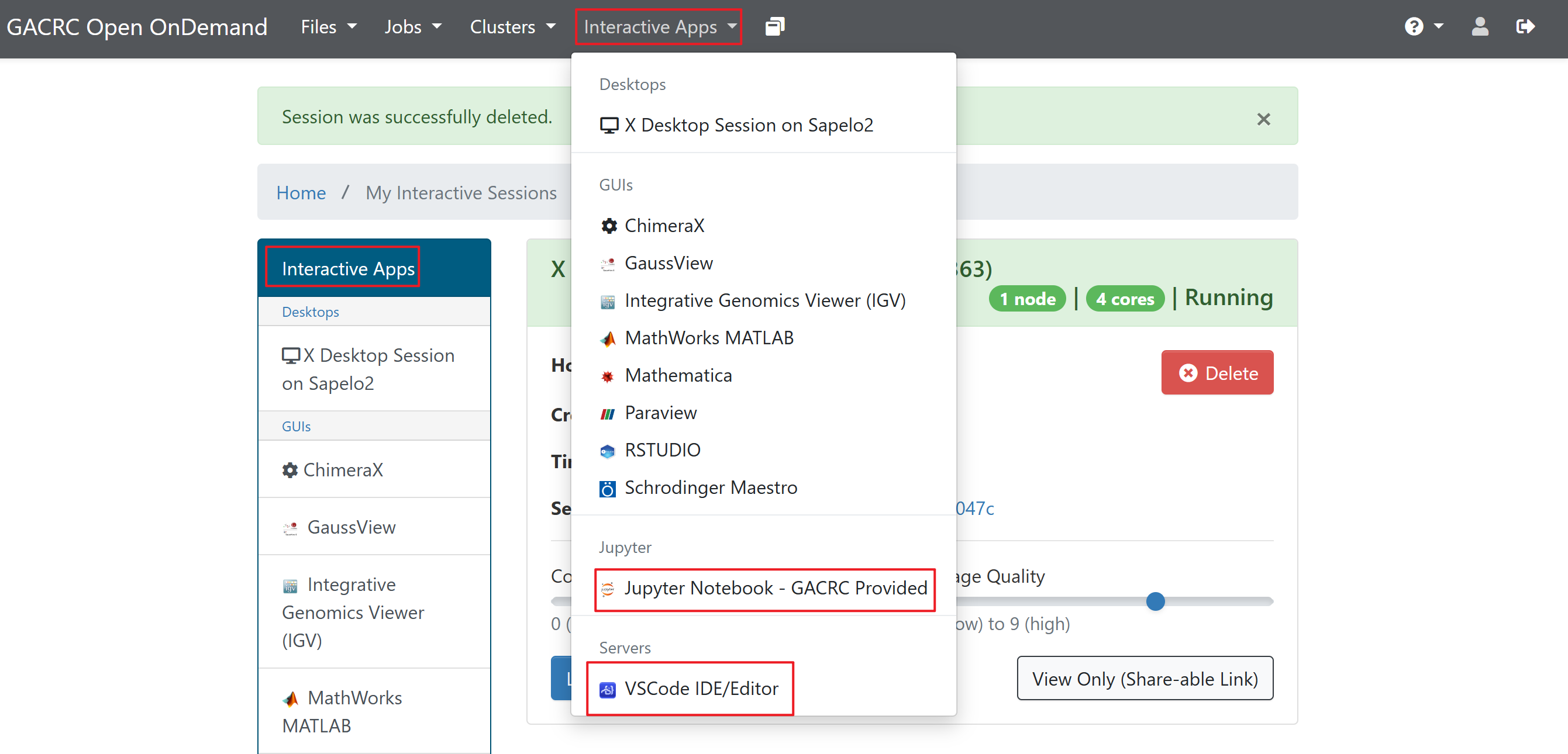Click the log out icon

point(1525,27)
